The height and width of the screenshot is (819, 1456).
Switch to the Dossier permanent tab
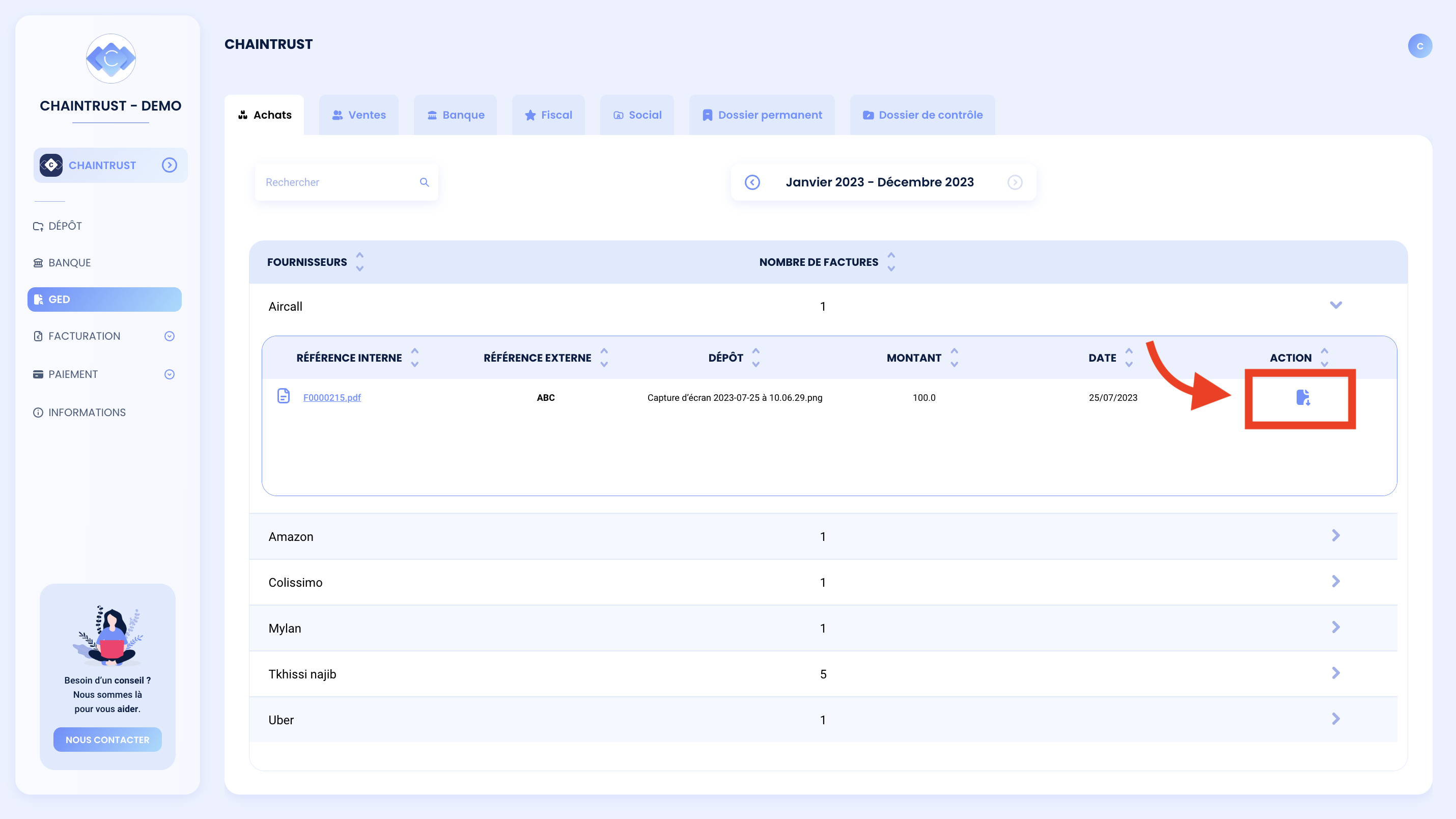click(762, 115)
